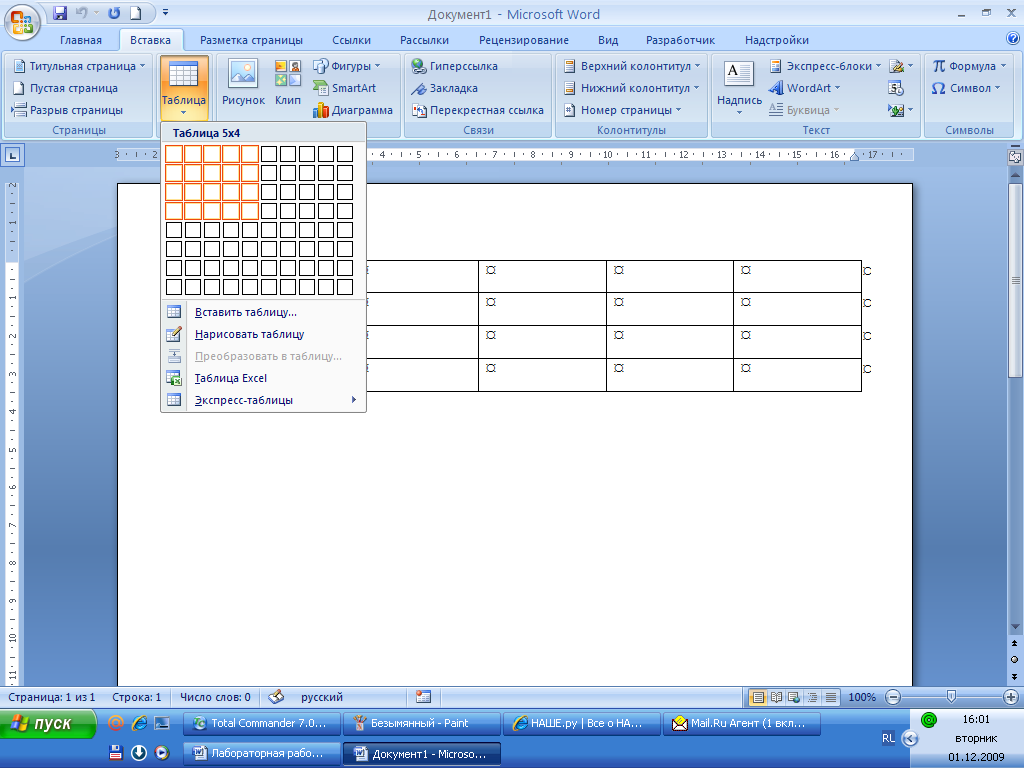Open the Рецензирование tab
The height and width of the screenshot is (768, 1024).
click(524, 40)
